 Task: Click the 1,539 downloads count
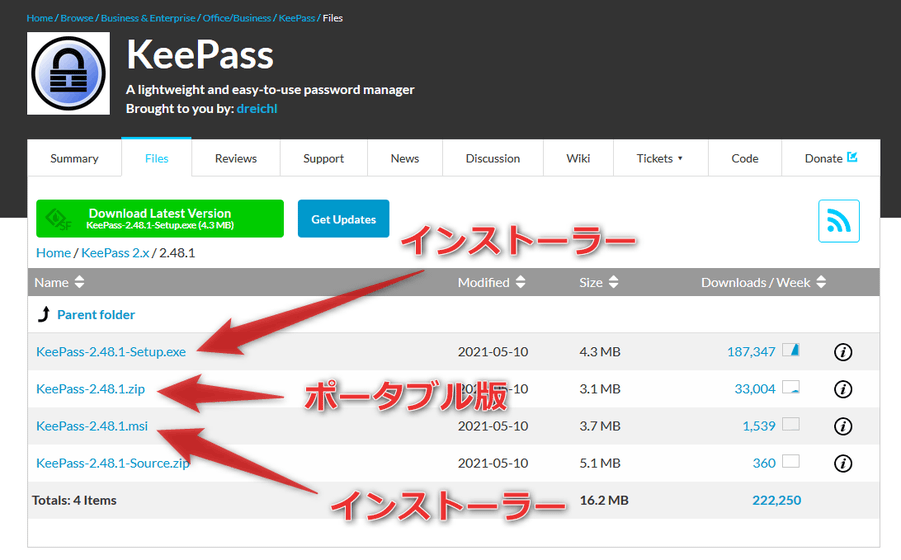coord(759,426)
